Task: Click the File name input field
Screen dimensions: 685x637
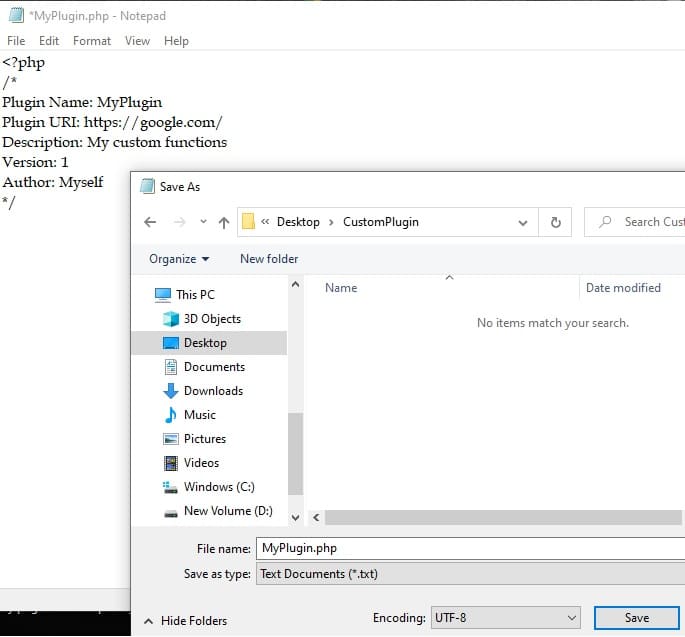Action: tap(470, 548)
